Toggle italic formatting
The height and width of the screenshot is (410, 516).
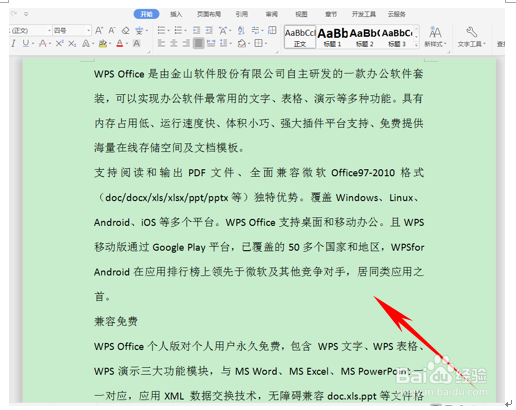click(13, 43)
